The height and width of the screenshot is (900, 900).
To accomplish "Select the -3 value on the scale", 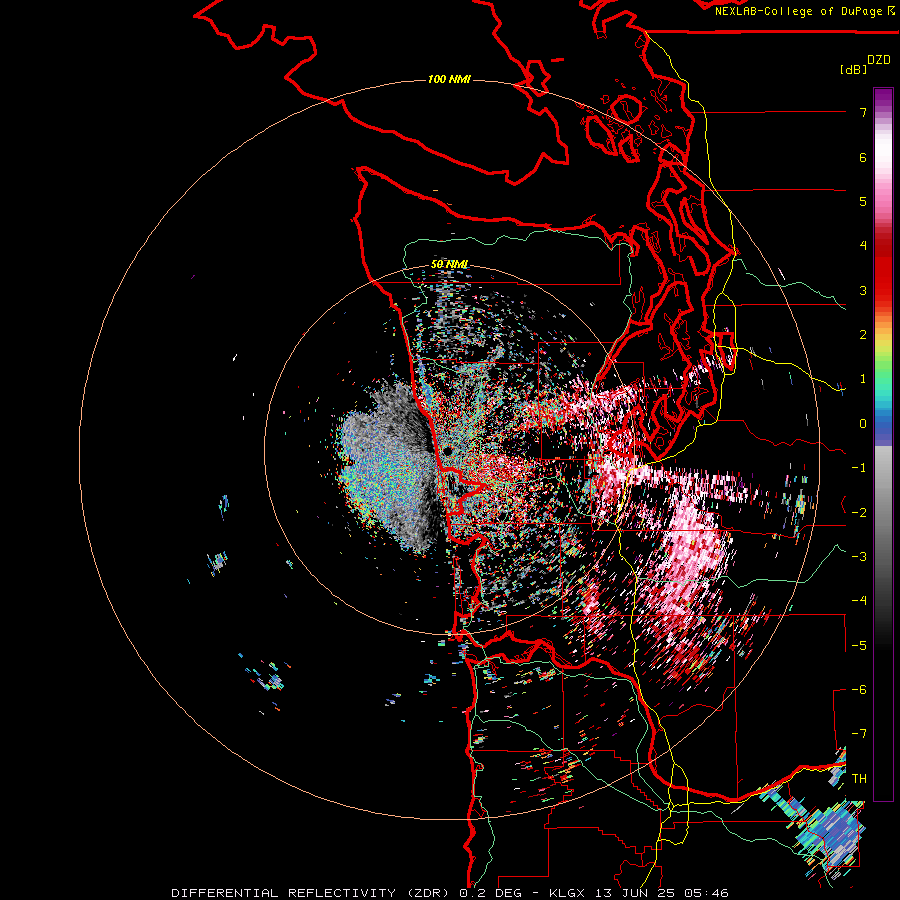I will pyautogui.click(x=859, y=556).
